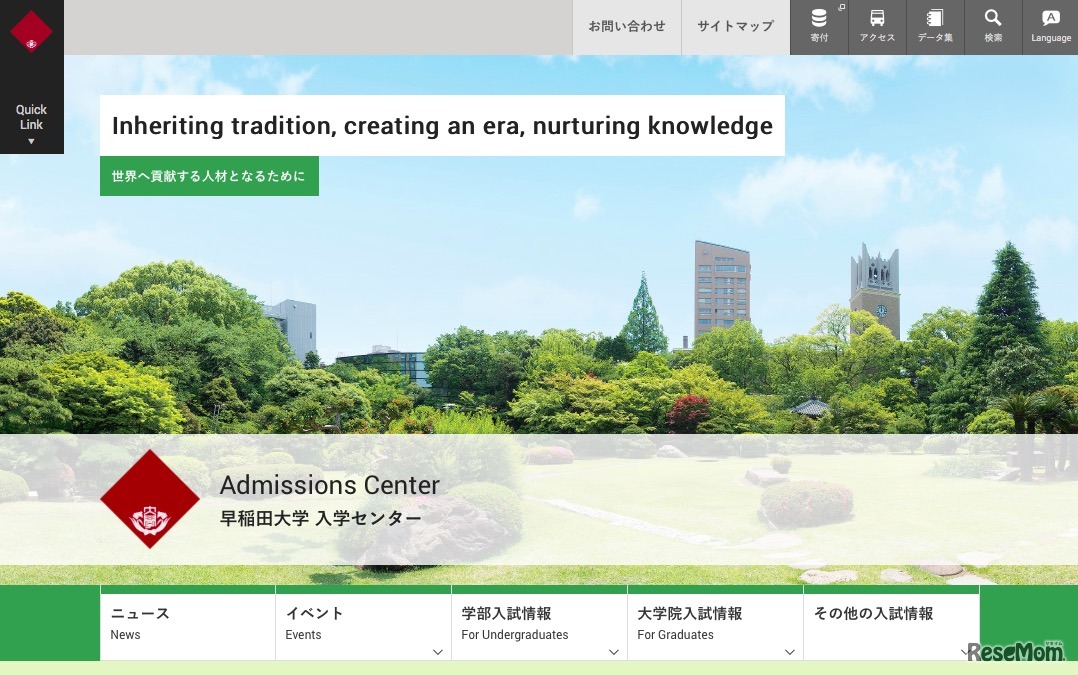This screenshot has height=675, width=1078.
Task: Click the small external-link icon beside 寄付
Action: click(842, 8)
